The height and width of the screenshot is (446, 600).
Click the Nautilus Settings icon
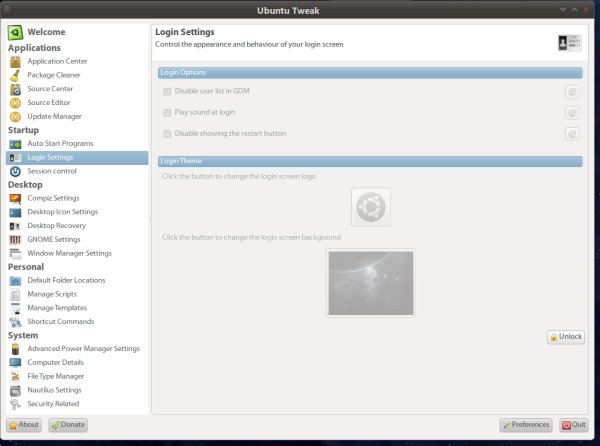[15, 391]
